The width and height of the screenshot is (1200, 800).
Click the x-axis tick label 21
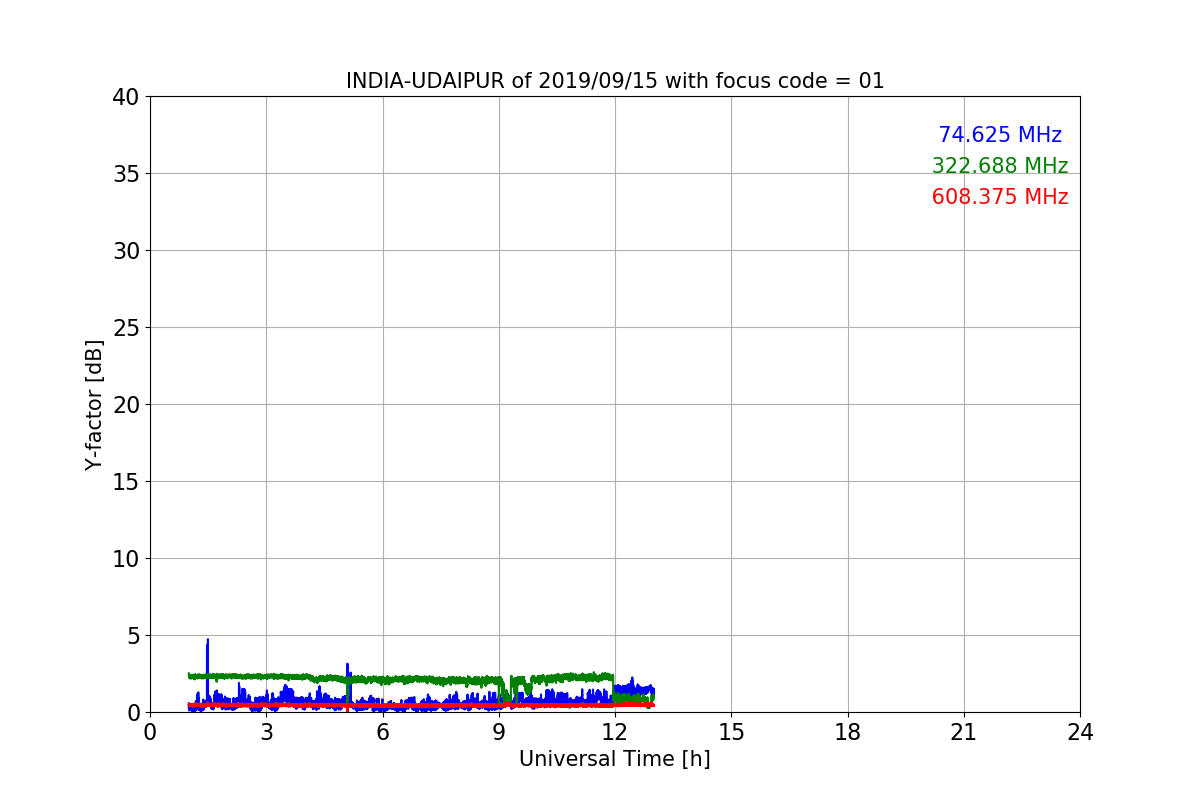(964, 732)
